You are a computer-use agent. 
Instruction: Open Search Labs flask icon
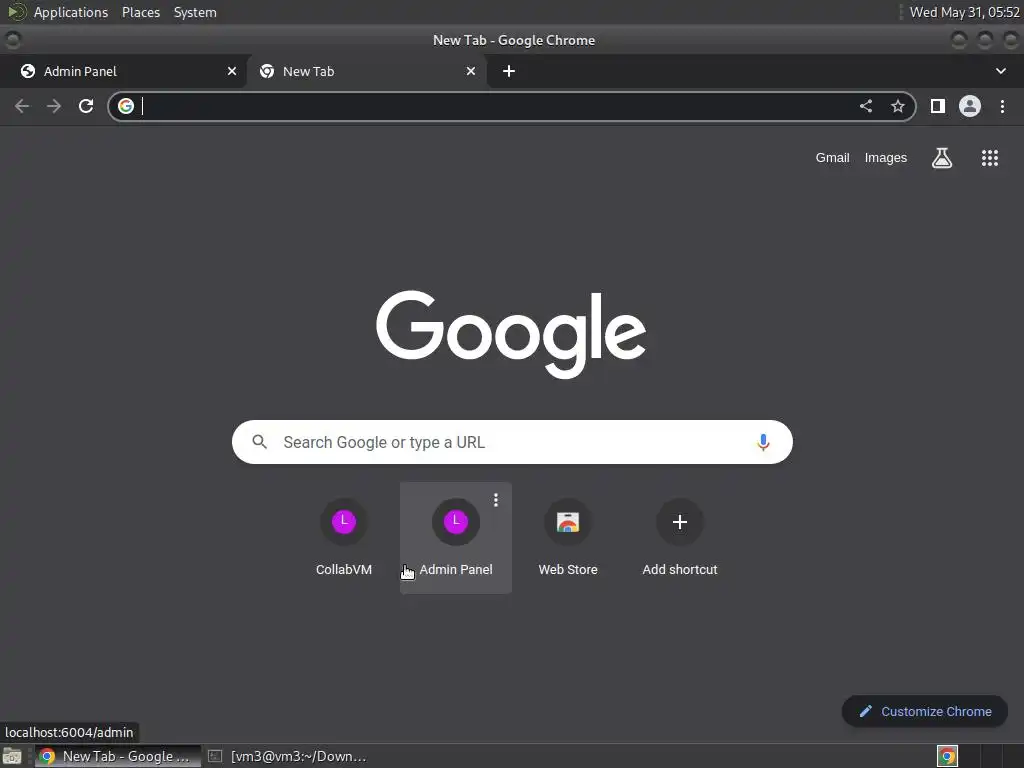[x=942, y=157]
